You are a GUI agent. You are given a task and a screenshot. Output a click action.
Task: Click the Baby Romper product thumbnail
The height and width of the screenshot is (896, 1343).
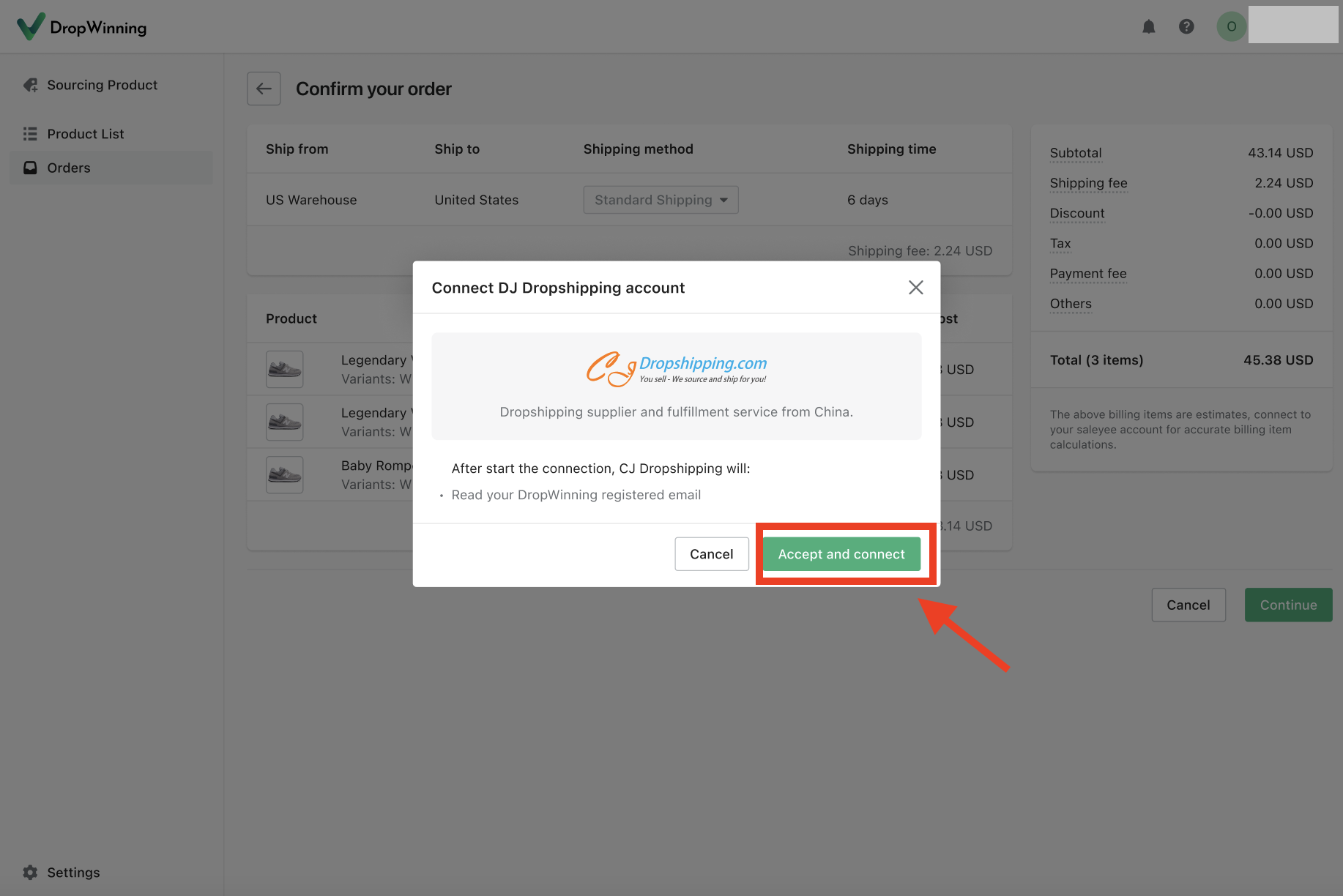click(284, 474)
